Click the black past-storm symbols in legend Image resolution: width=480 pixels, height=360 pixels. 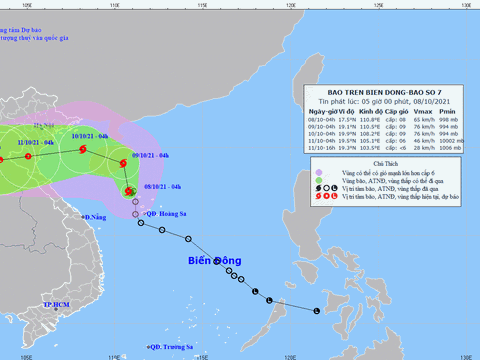click(x=326, y=189)
